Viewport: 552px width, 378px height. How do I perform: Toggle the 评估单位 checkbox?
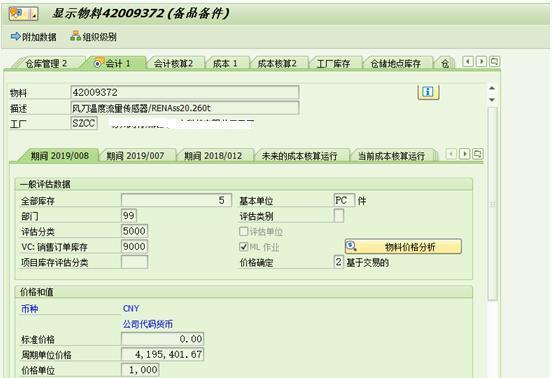[244, 231]
